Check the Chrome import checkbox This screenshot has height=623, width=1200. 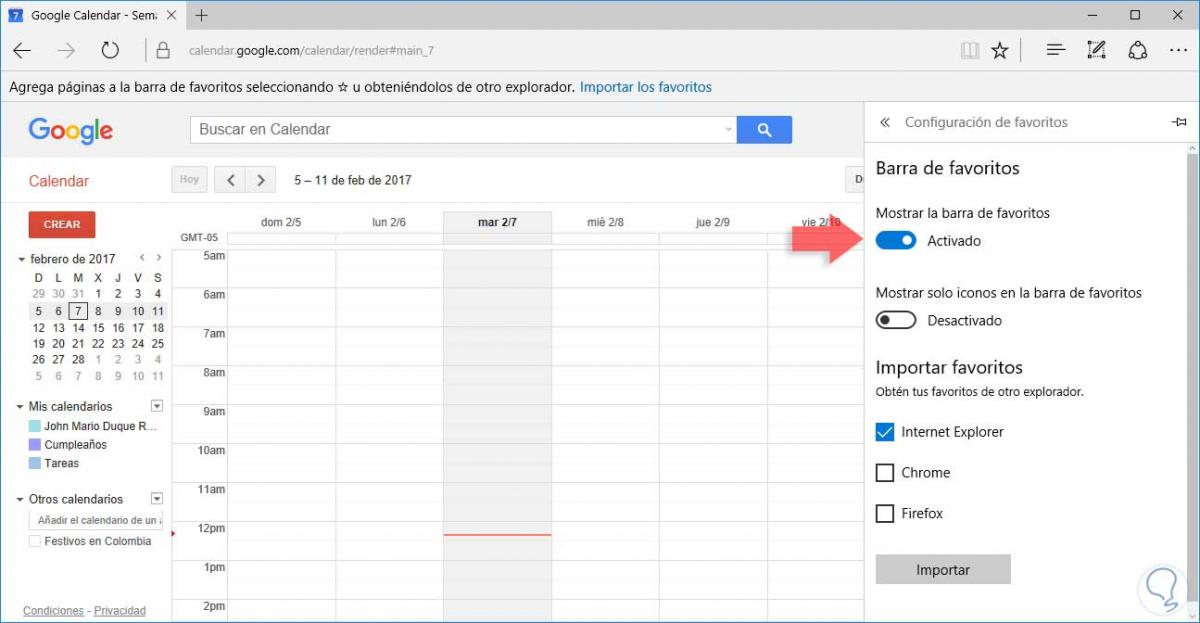point(885,473)
